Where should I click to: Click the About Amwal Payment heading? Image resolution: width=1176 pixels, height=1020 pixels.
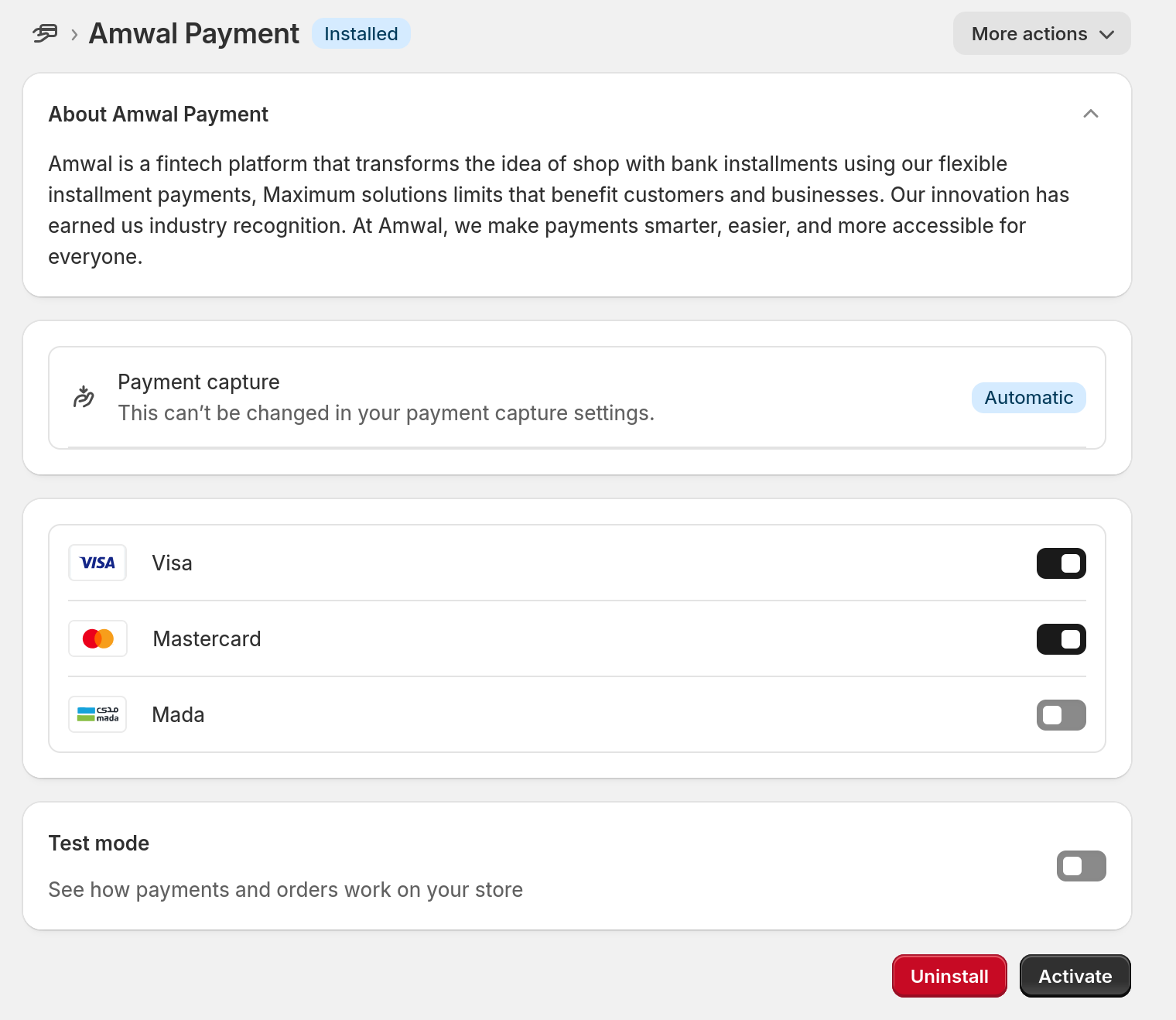click(159, 115)
